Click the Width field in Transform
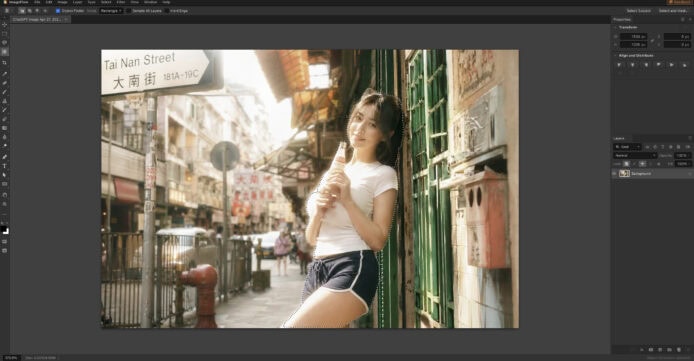 (633, 37)
